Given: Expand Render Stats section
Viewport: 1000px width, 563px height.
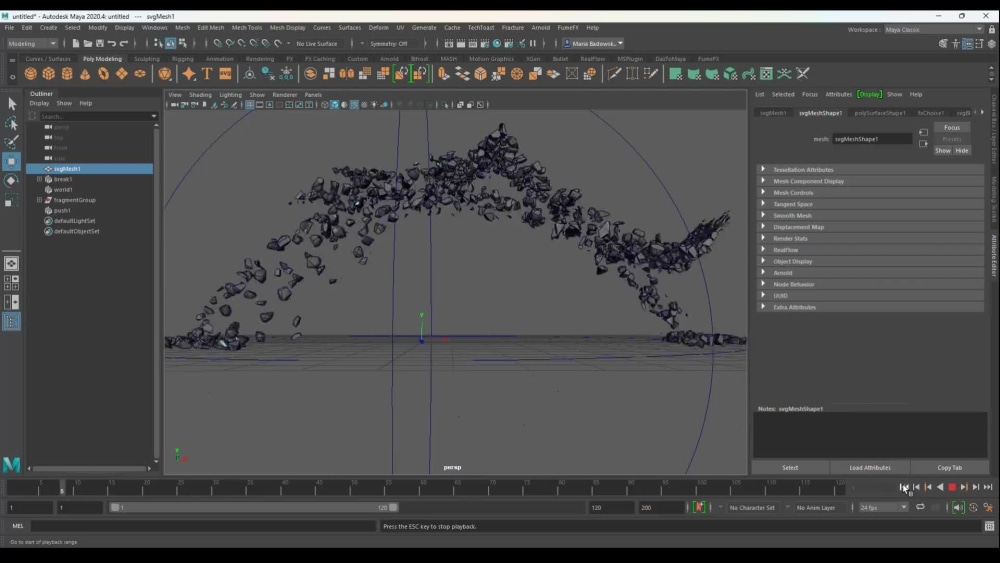Looking at the screenshot, I should 763,238.
